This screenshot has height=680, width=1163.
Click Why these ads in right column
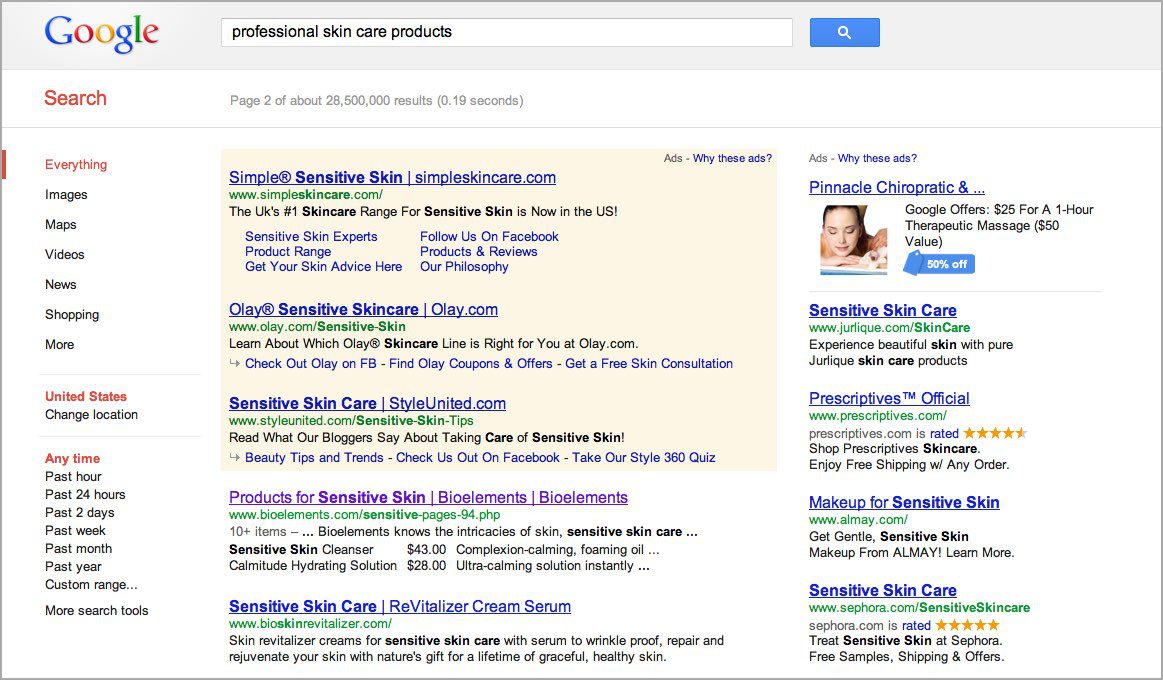[x=877, y=158]
